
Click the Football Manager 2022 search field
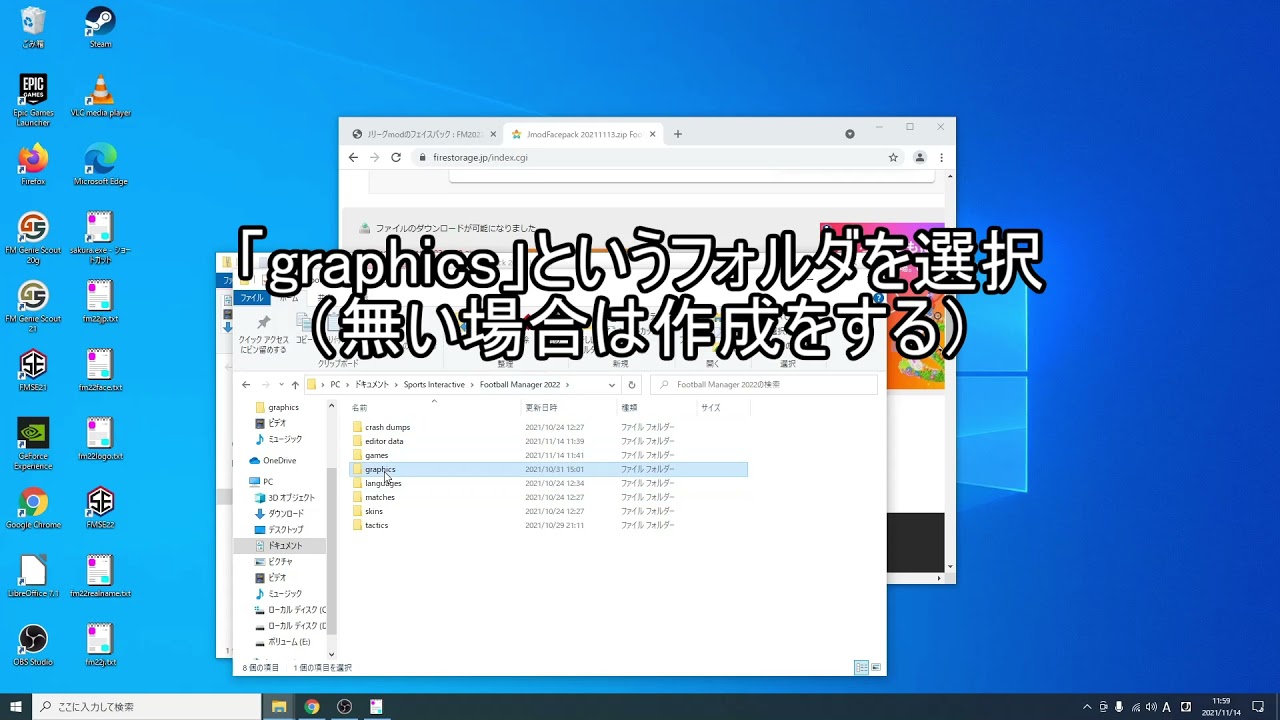764,384
